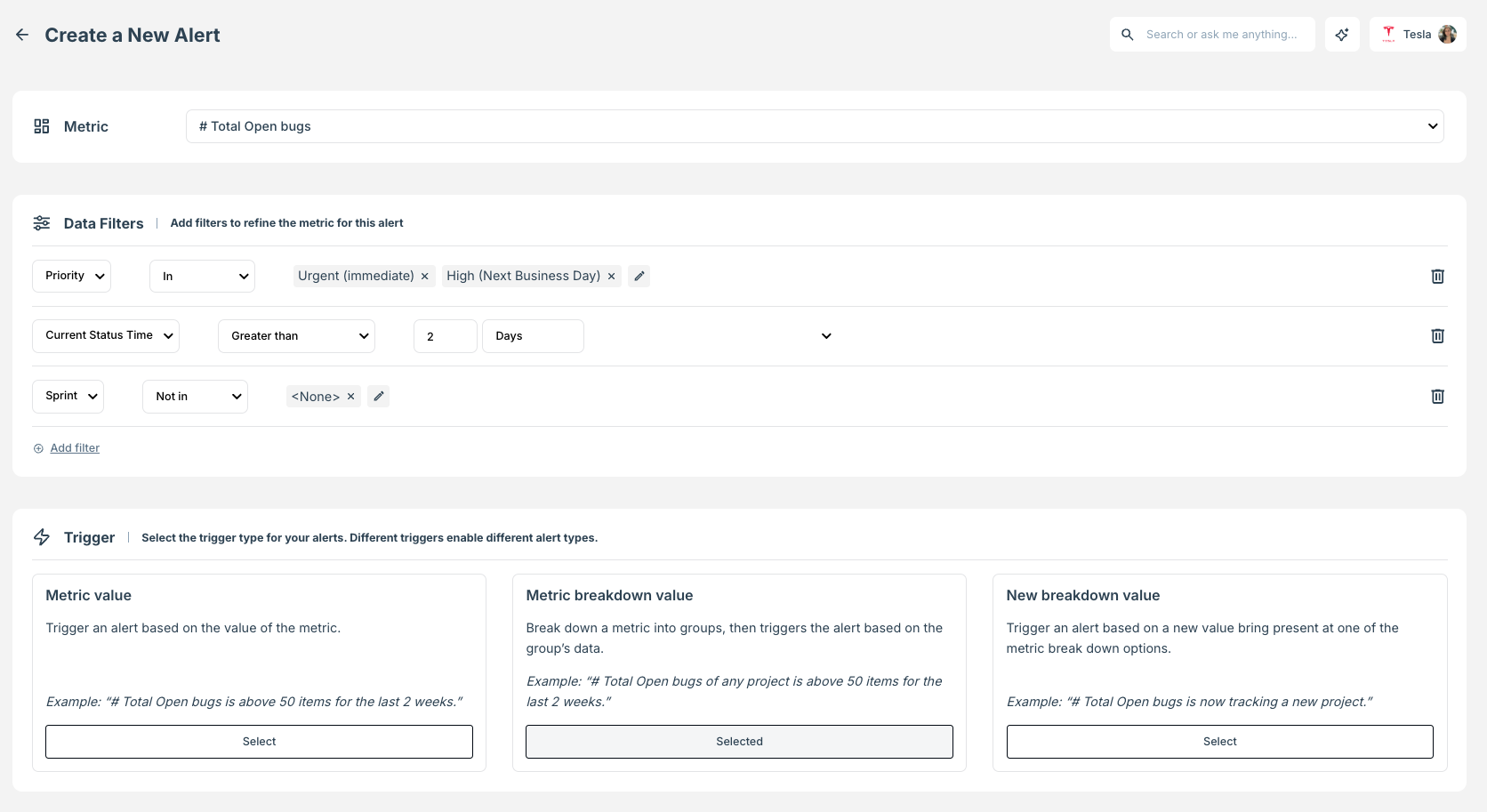Screen dimensions: 1487x812
Task: Click the Trigger lightning icon
Action: [x=42, y=537]
